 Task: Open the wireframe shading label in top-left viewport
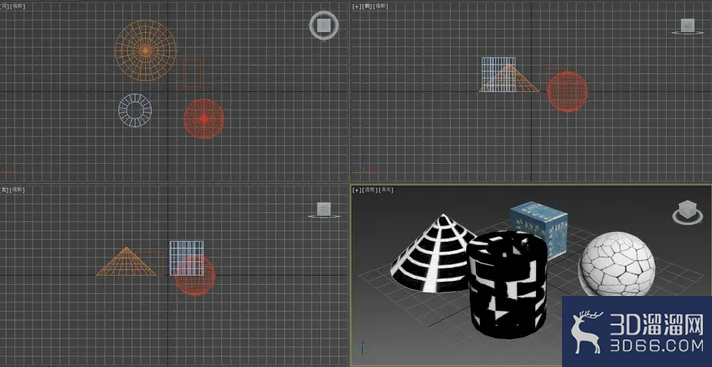18,6
